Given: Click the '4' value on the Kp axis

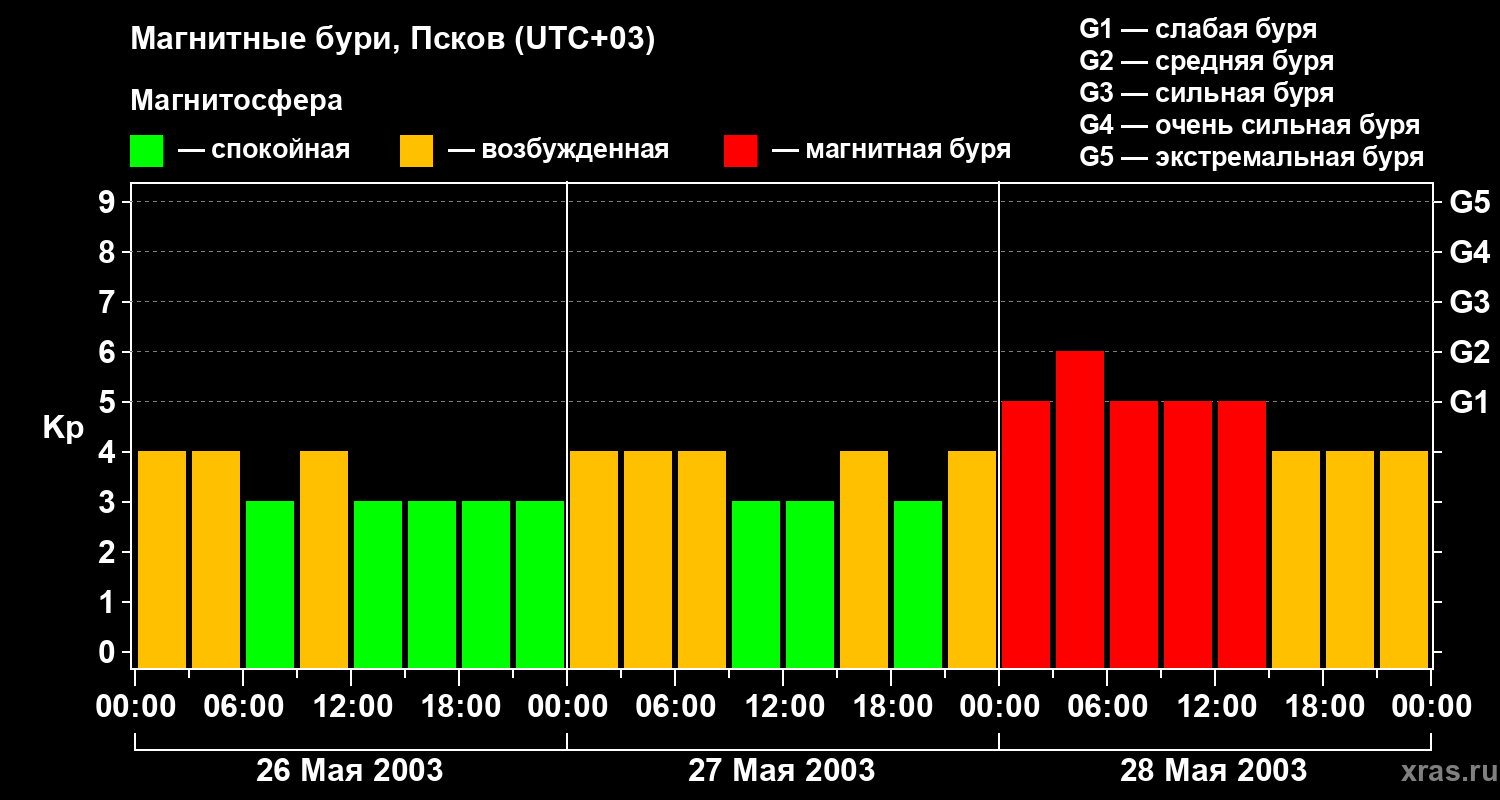Looking at the screenshot, I should (x=109, y=452).
